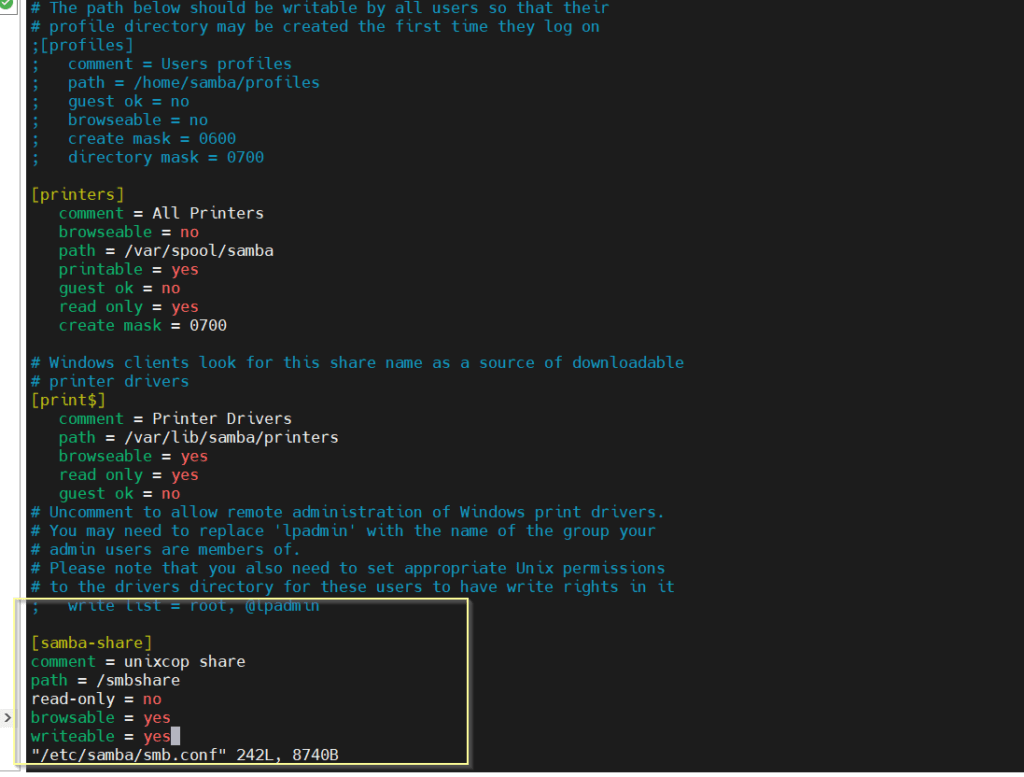Viewport: 1024px width, 777px height.
Task: Select the line 'comment = unixcop share'
Action: point(138,661)
